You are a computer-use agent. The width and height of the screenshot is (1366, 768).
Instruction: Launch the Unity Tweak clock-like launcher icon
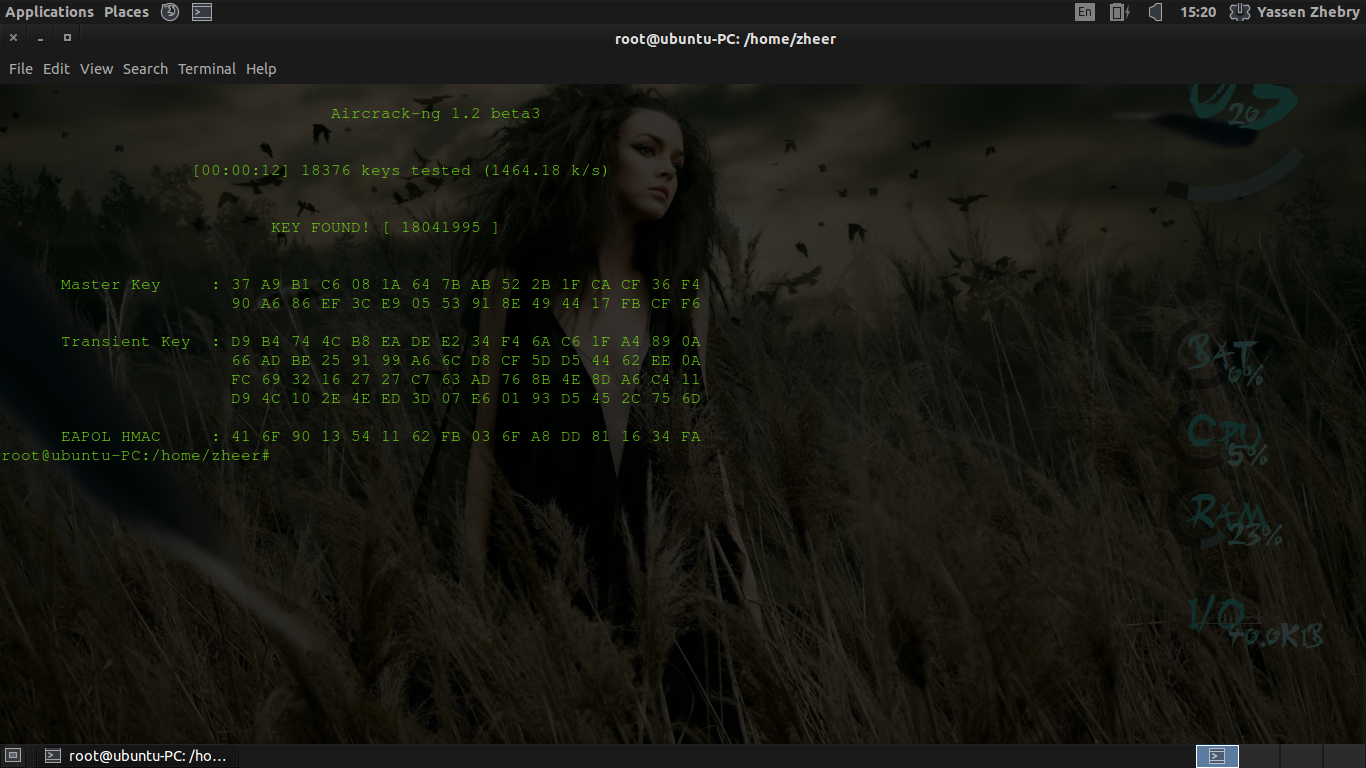[170, 12]
